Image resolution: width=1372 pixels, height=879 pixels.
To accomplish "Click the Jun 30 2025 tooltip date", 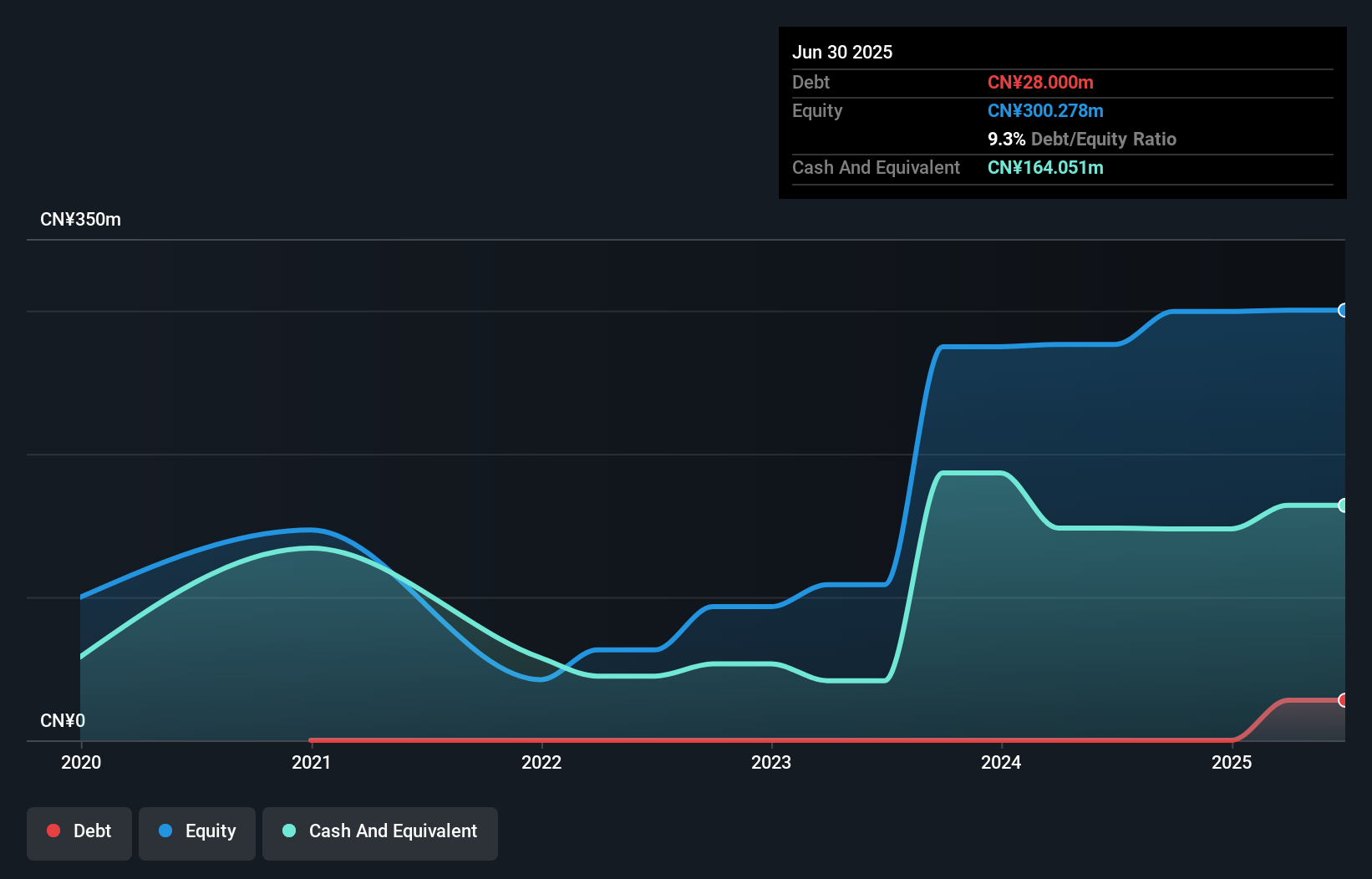I will pos(842,52).
